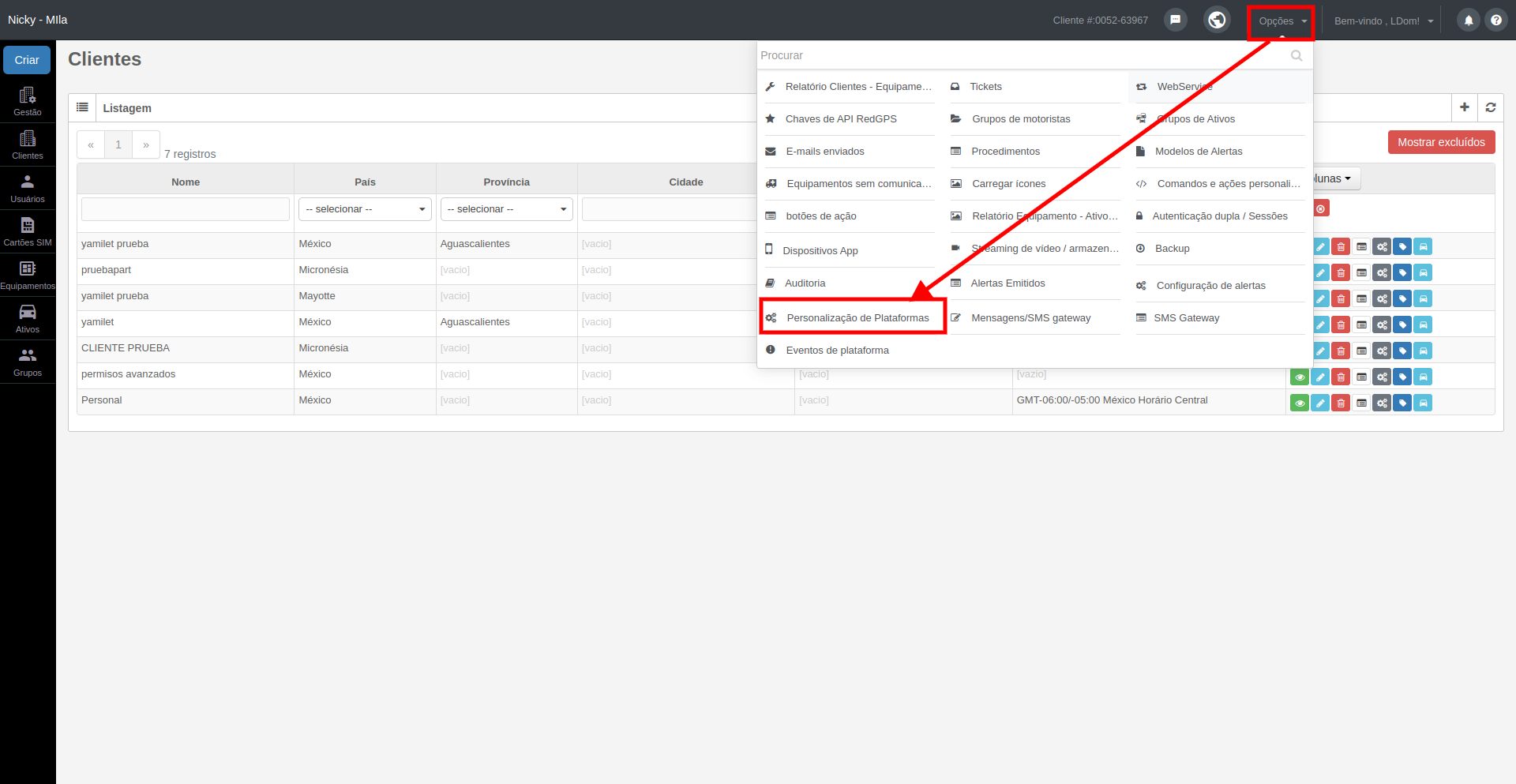Select Chaves de API RedGPS

click(x=841, y=119)
